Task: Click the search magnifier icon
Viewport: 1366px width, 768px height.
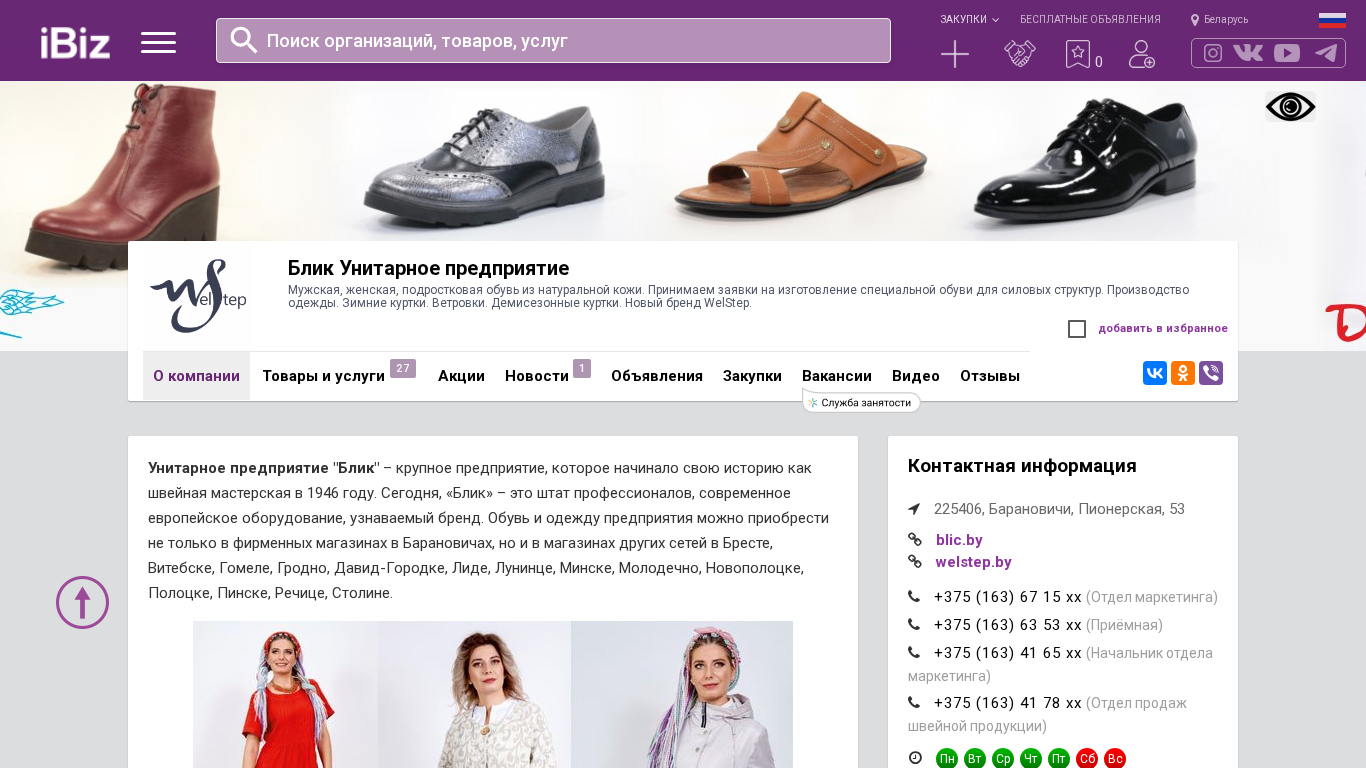Action: [244, 40]
